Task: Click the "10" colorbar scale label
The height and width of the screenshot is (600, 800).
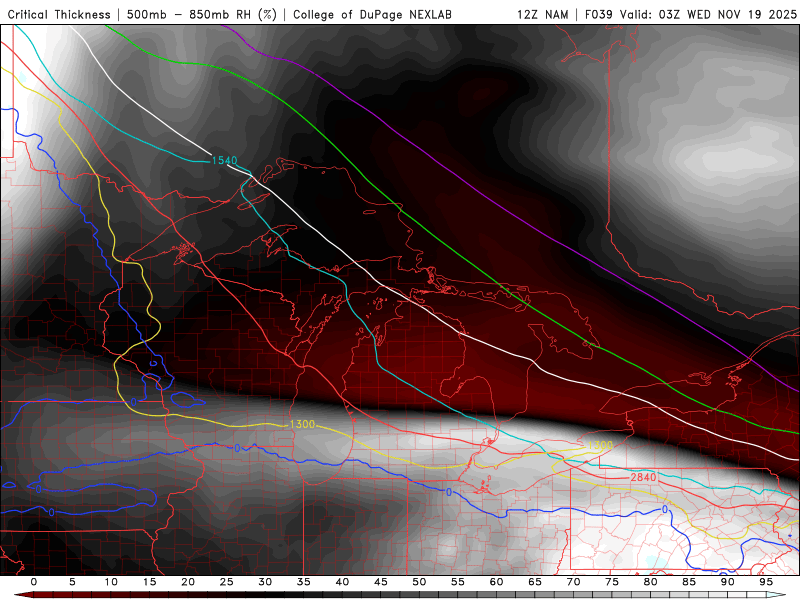Action: click(x=111, y=582)
